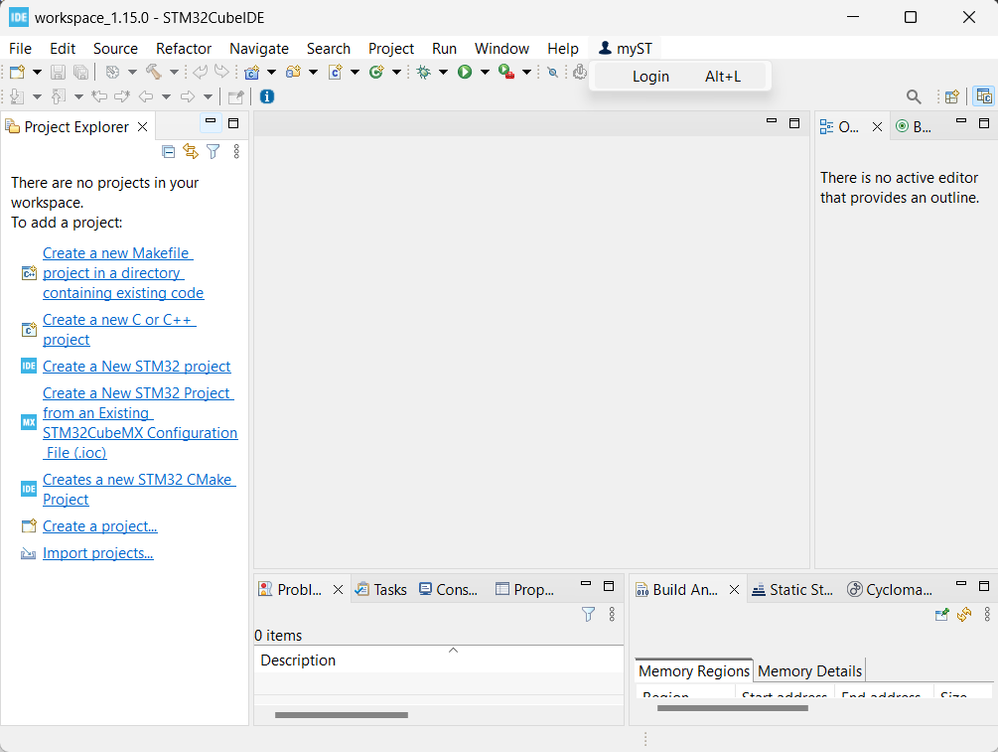The image size is (998, 752).
Task: Run with the green play icon
Action: coord(465,72)
